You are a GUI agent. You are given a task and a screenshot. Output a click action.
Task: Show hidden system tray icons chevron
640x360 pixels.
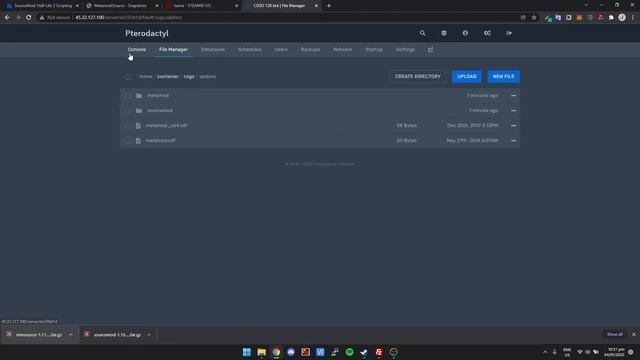coord(545,352)
